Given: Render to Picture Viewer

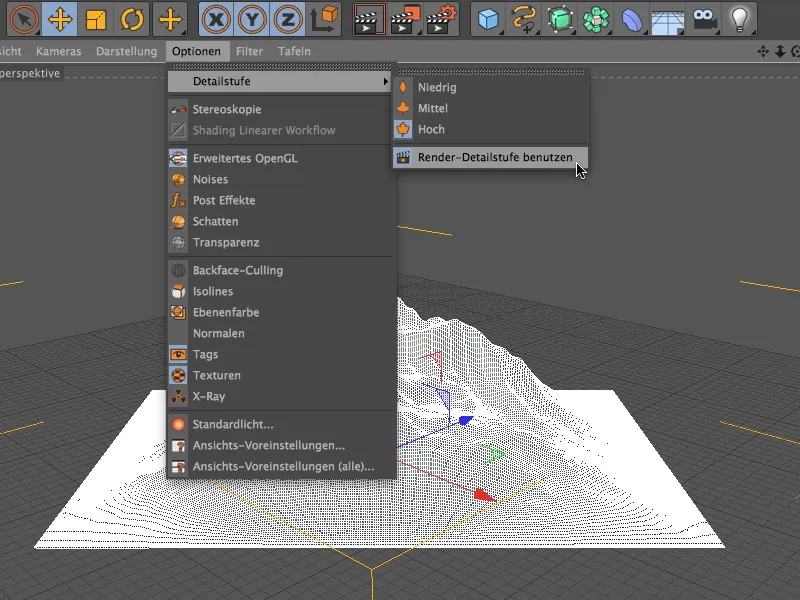Looking at the screenshot, I should pos(405,19).
